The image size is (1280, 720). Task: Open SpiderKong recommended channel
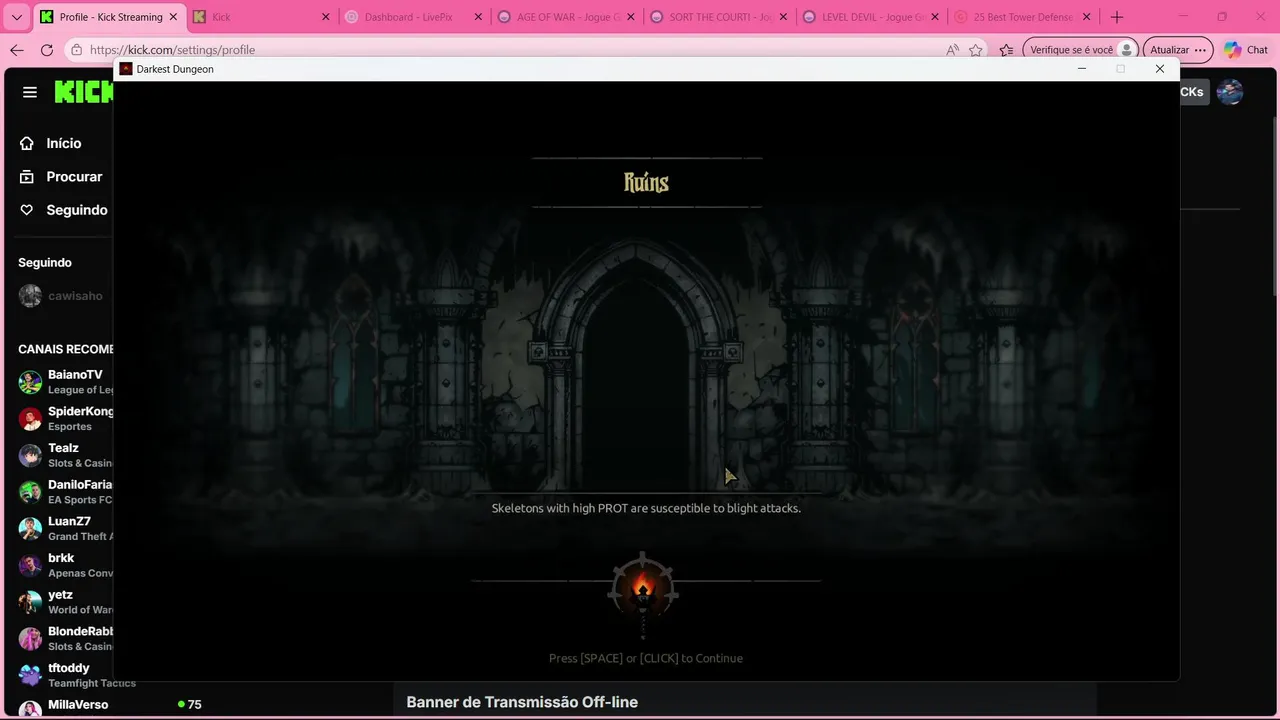pyautogui.click(x=64, y=418)
